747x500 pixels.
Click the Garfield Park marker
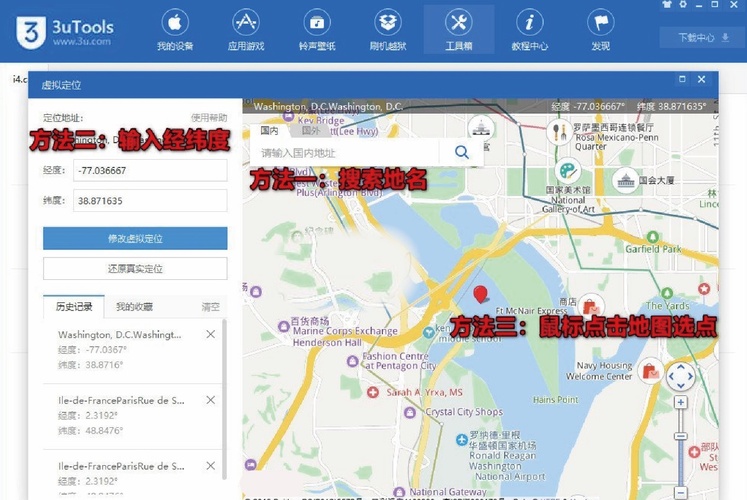coord(653,237)
